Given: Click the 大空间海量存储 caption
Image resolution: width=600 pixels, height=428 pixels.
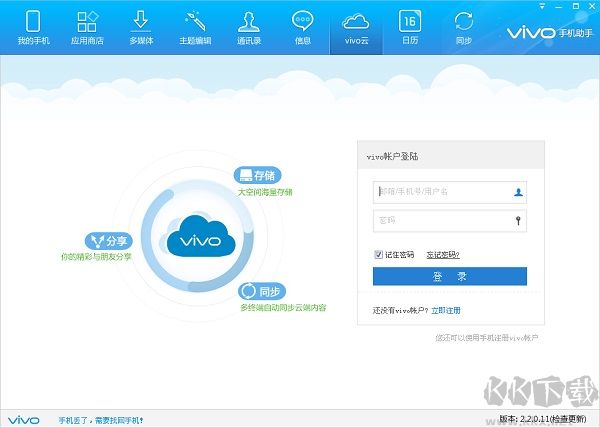Looking at the screenshot, I should point(265,192).
